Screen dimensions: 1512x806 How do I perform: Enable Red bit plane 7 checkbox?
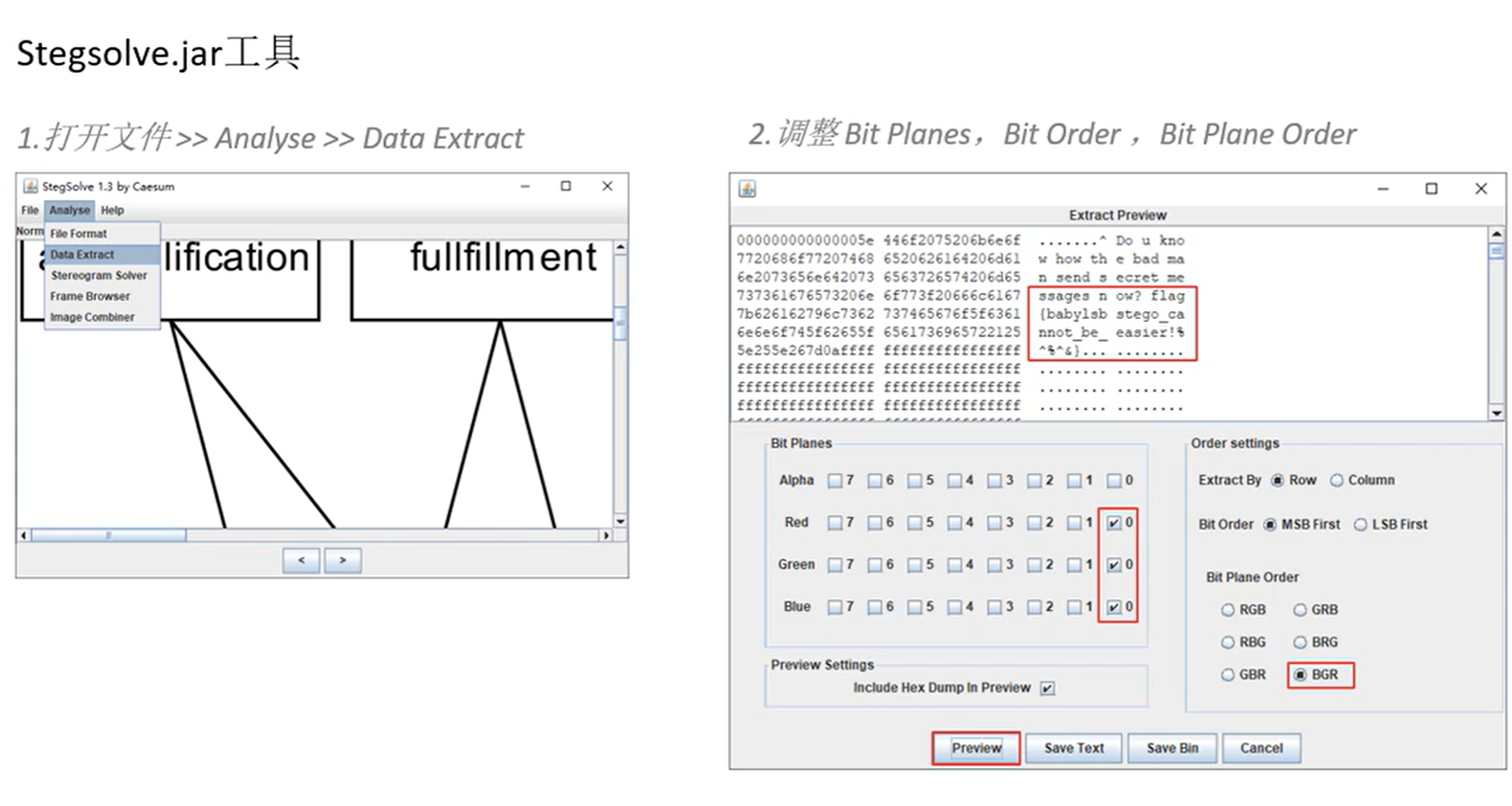tap(835, 523)
